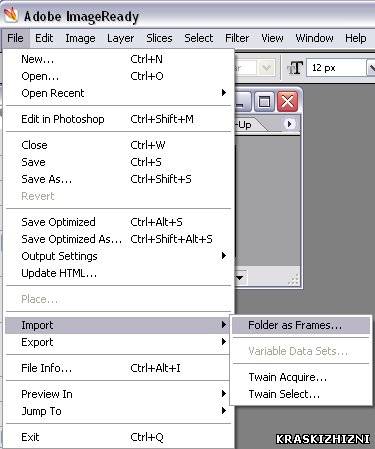Expand the Open Recent submenu
This screenshot has width=375, height=449.
tap(118, 93)
